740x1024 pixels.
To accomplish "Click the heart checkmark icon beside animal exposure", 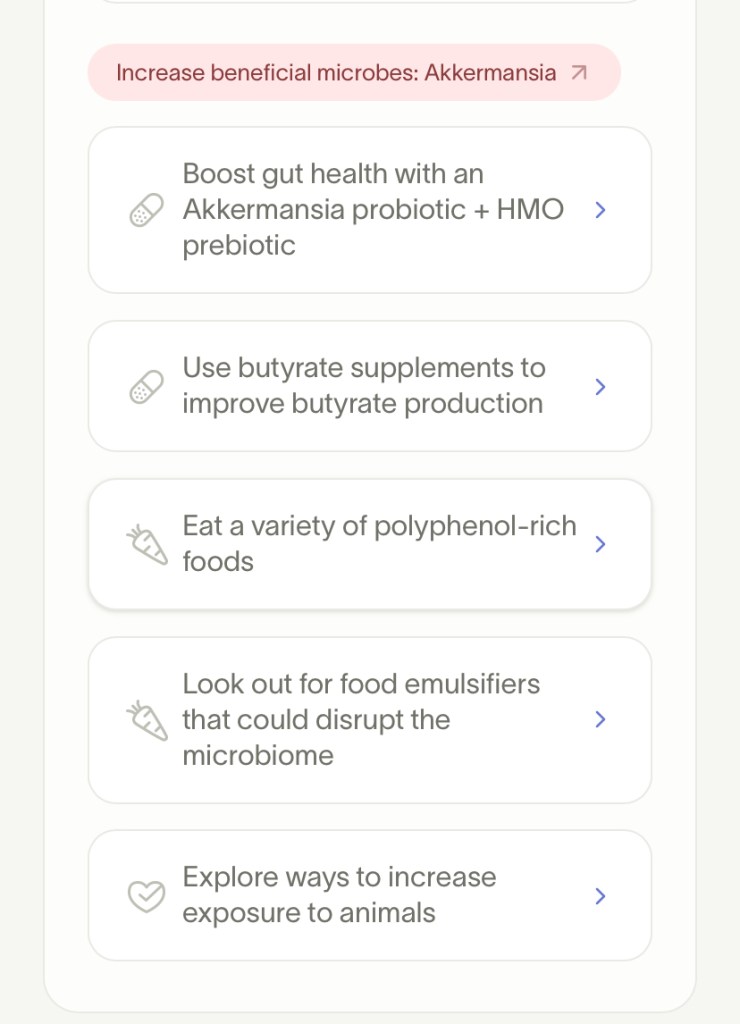I will coord(146,896).
